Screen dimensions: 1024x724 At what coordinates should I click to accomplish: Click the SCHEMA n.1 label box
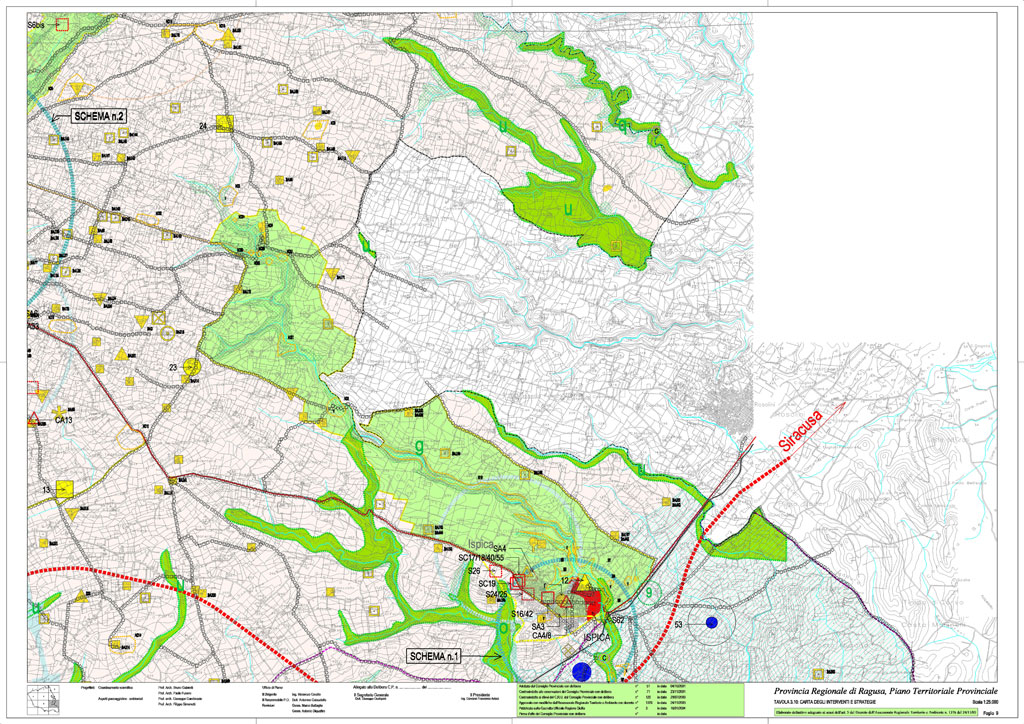(449, 655)
